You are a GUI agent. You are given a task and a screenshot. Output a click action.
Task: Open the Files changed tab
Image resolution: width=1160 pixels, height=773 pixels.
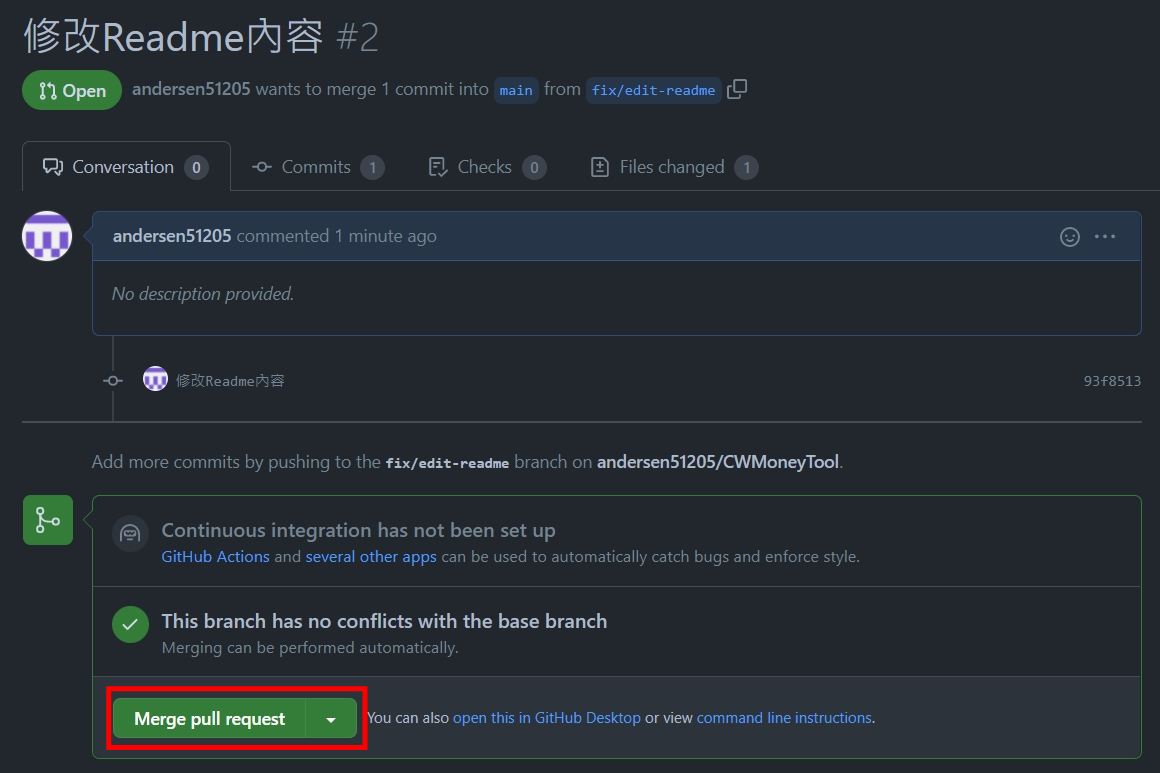(x=674, y=167)
